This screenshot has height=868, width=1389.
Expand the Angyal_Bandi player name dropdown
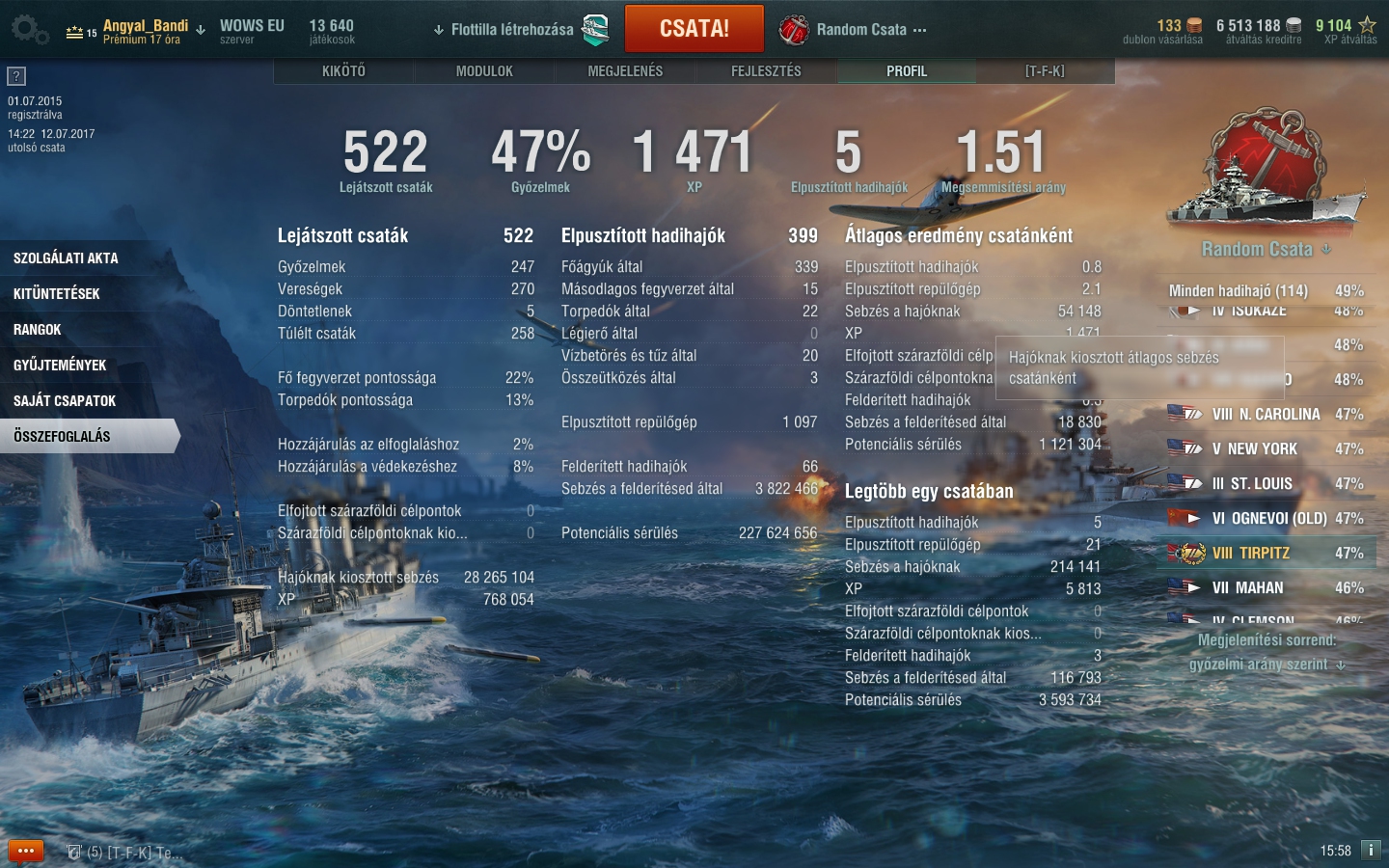pos(201,30)
